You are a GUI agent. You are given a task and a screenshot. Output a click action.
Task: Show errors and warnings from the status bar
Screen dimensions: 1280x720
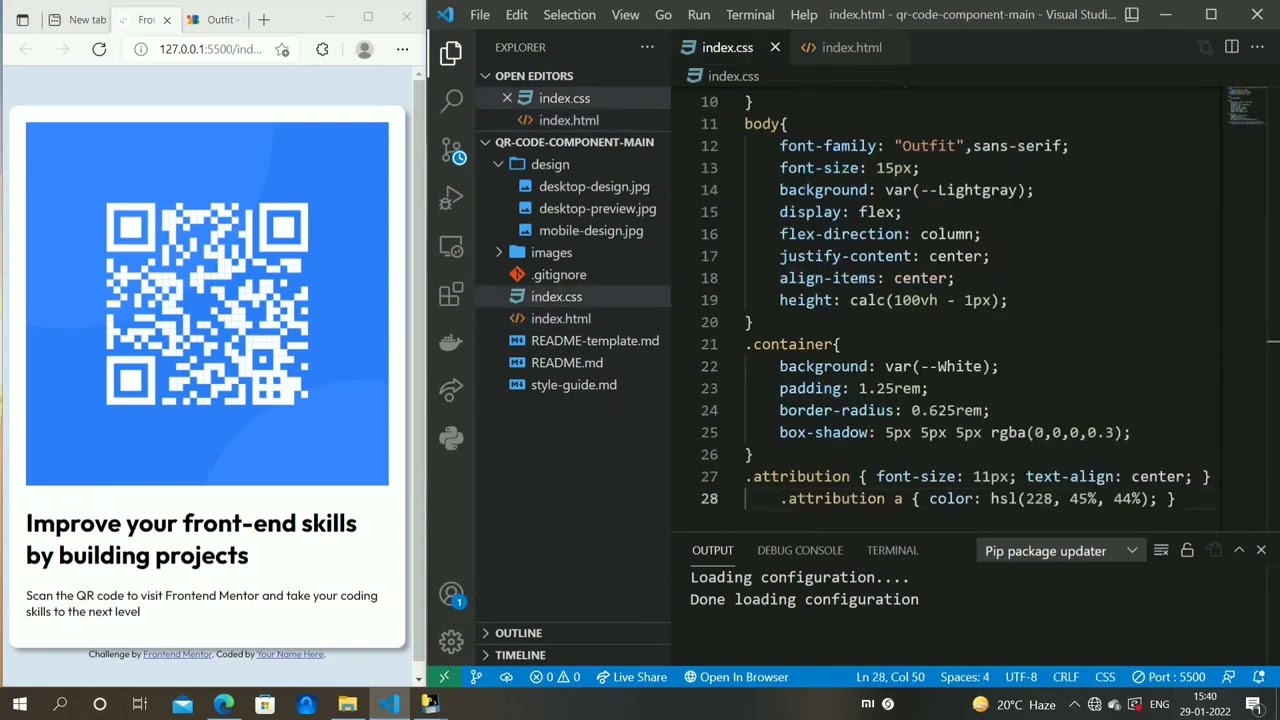click(x=555, y=677)
